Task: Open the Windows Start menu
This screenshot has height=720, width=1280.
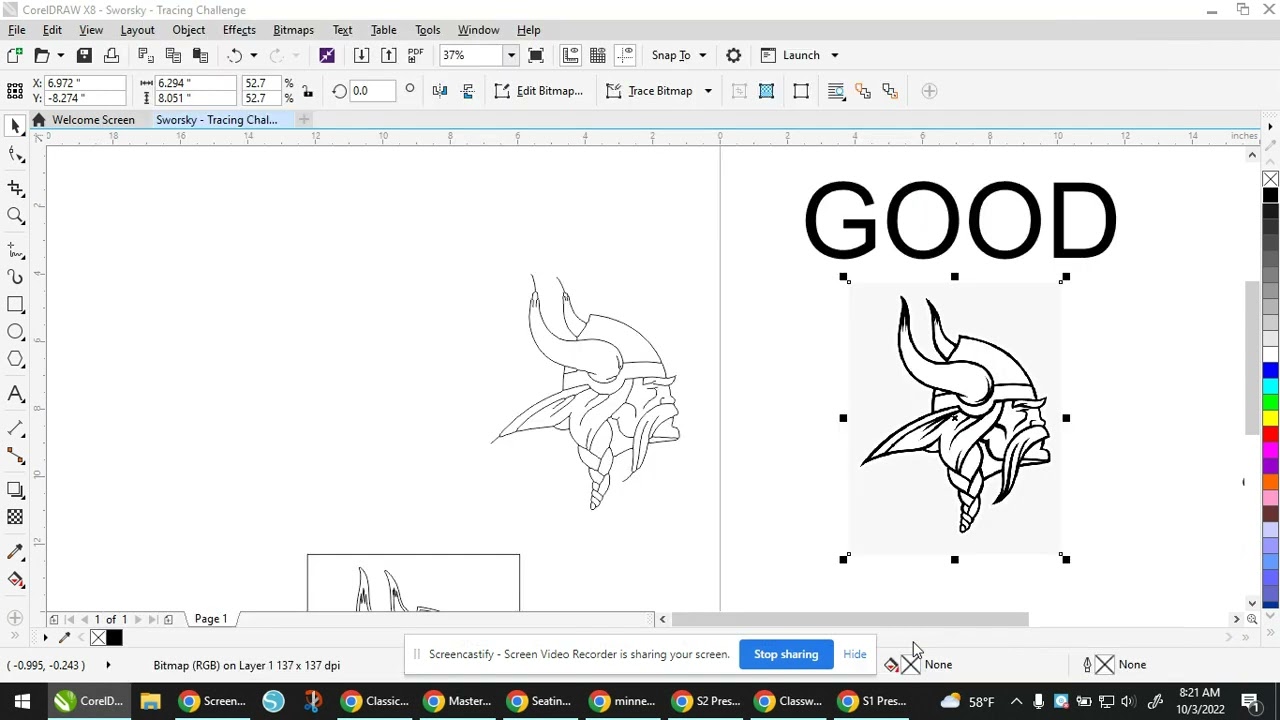Action: point(22,701)
